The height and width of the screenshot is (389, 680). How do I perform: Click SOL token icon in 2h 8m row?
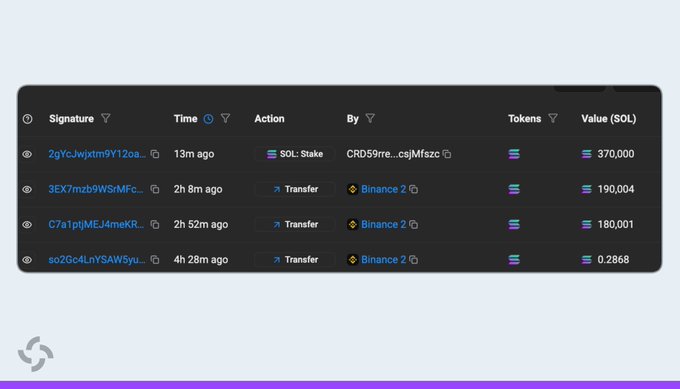[x=514, y=189]
